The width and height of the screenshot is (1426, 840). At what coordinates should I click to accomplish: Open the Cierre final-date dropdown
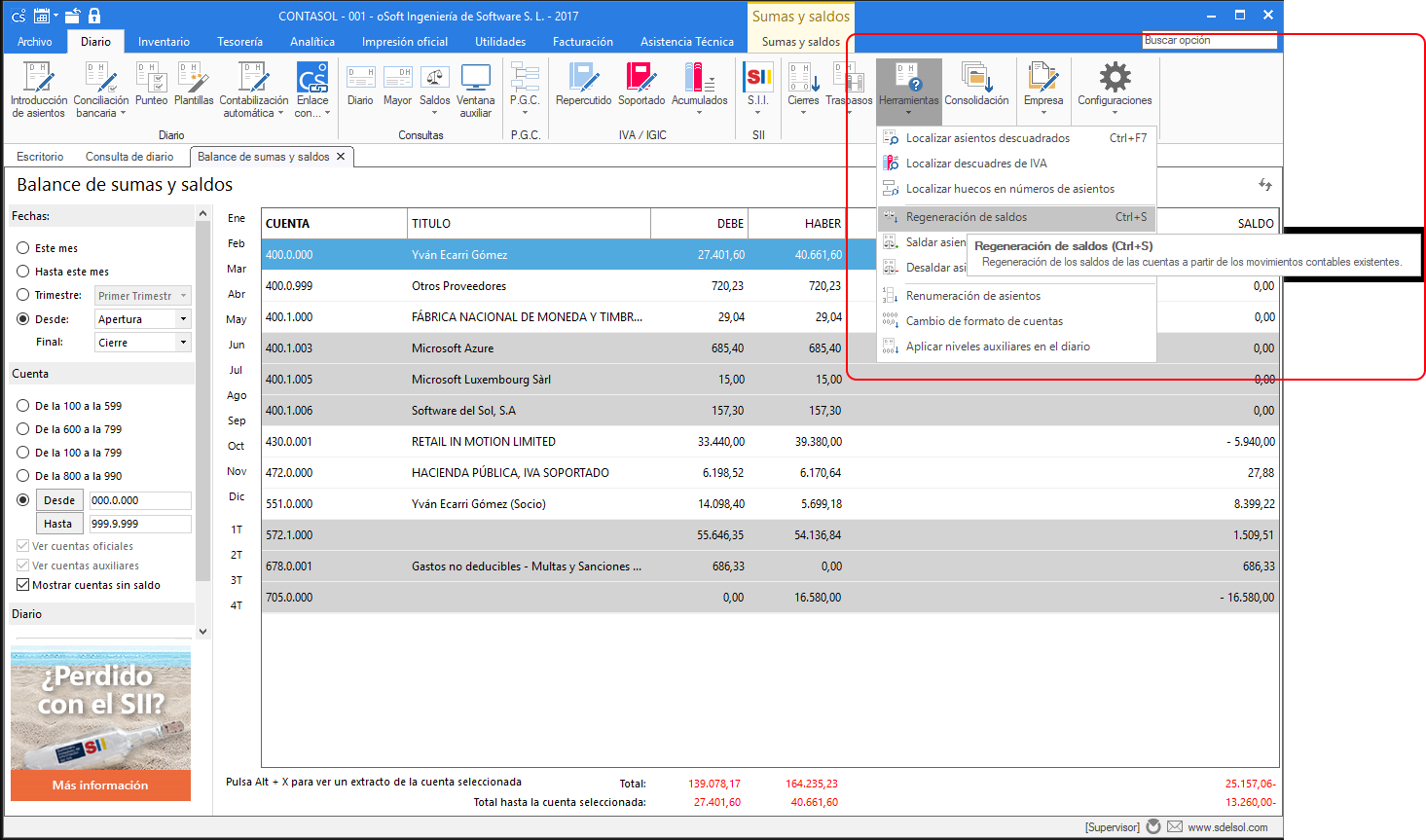click(183, 343)
